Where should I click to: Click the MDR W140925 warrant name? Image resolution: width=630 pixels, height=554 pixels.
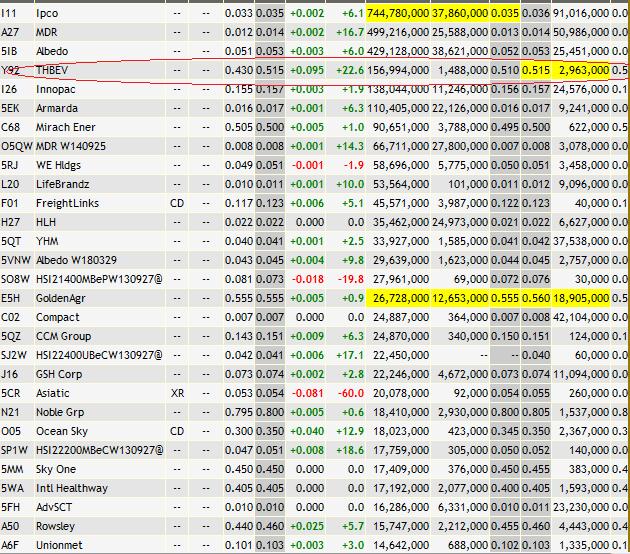click(71, 146)
